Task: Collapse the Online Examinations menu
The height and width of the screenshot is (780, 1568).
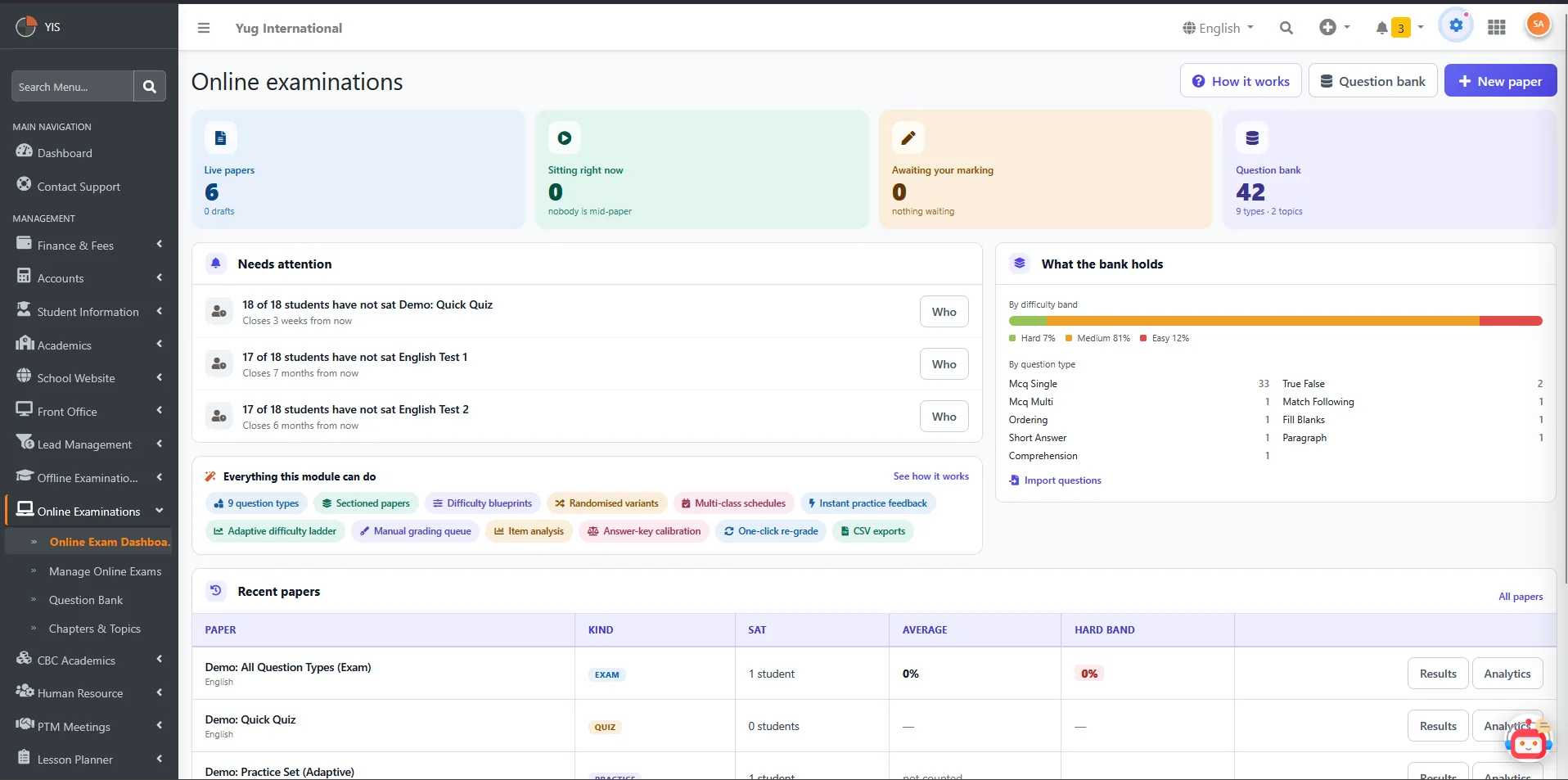Action: [x=89, y=511]
